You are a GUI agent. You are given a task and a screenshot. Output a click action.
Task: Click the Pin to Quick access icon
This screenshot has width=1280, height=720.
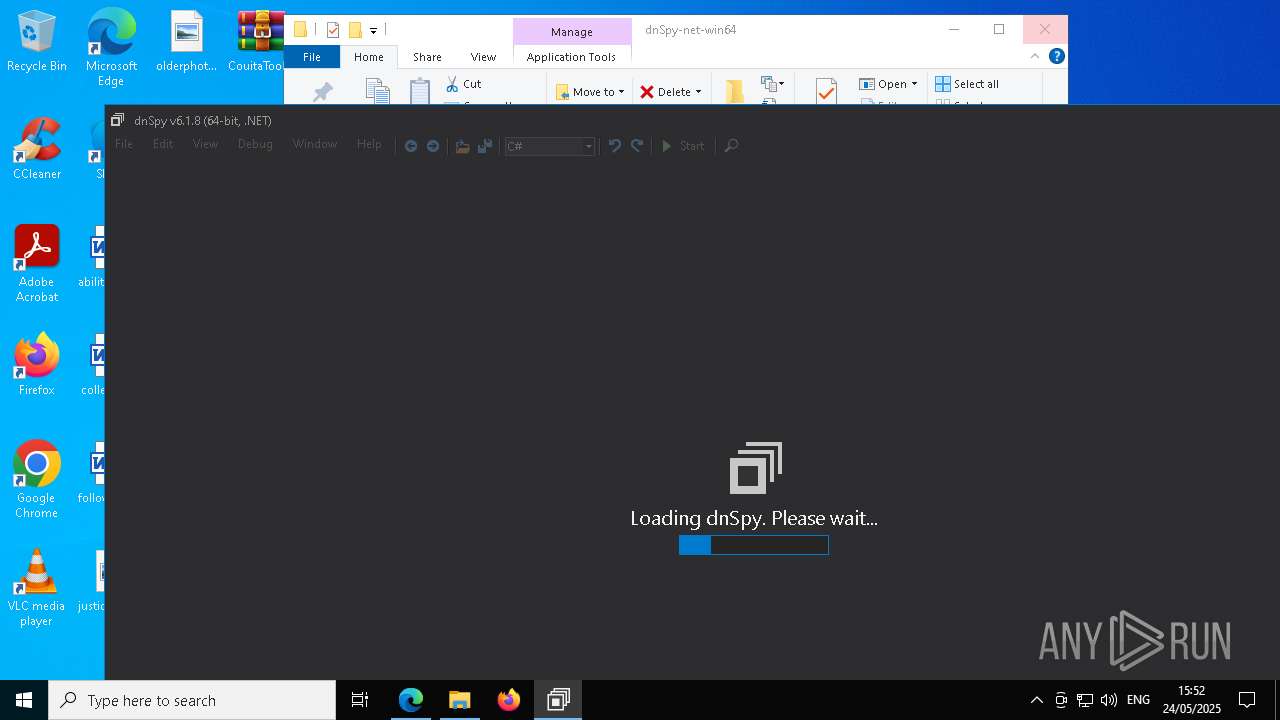point(322,92)
